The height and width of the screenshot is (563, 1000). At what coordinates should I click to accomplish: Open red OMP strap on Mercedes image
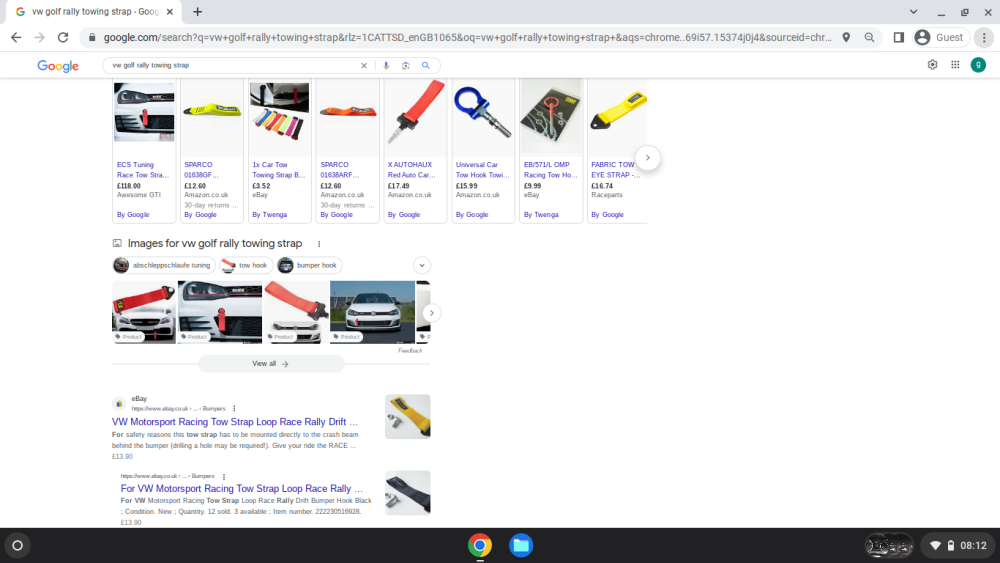143,312
